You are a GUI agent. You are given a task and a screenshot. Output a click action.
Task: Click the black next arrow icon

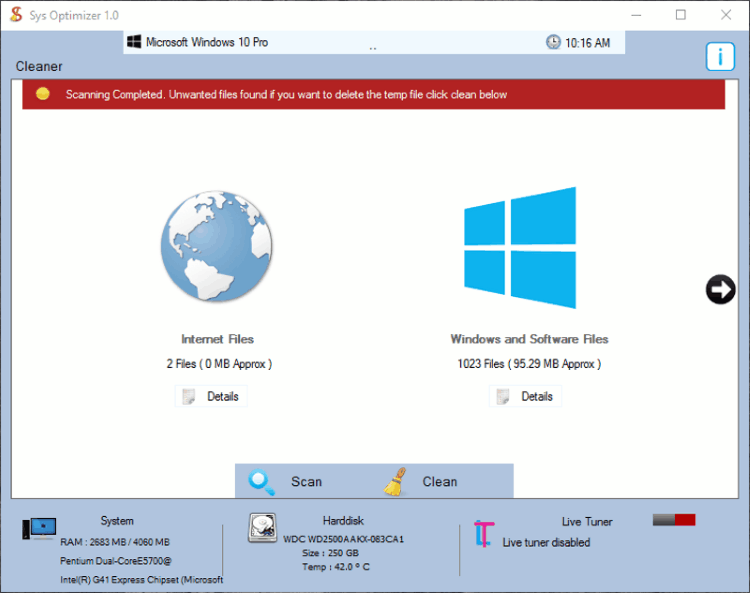click(x=720, y=289)
